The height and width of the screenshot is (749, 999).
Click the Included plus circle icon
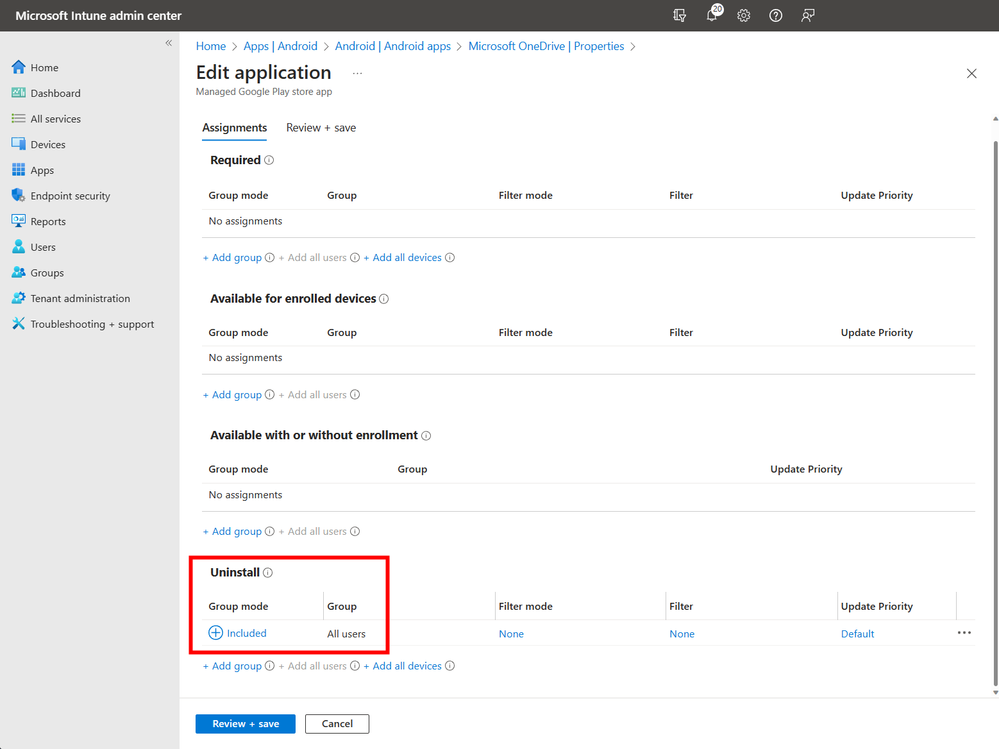click(216, 632)
